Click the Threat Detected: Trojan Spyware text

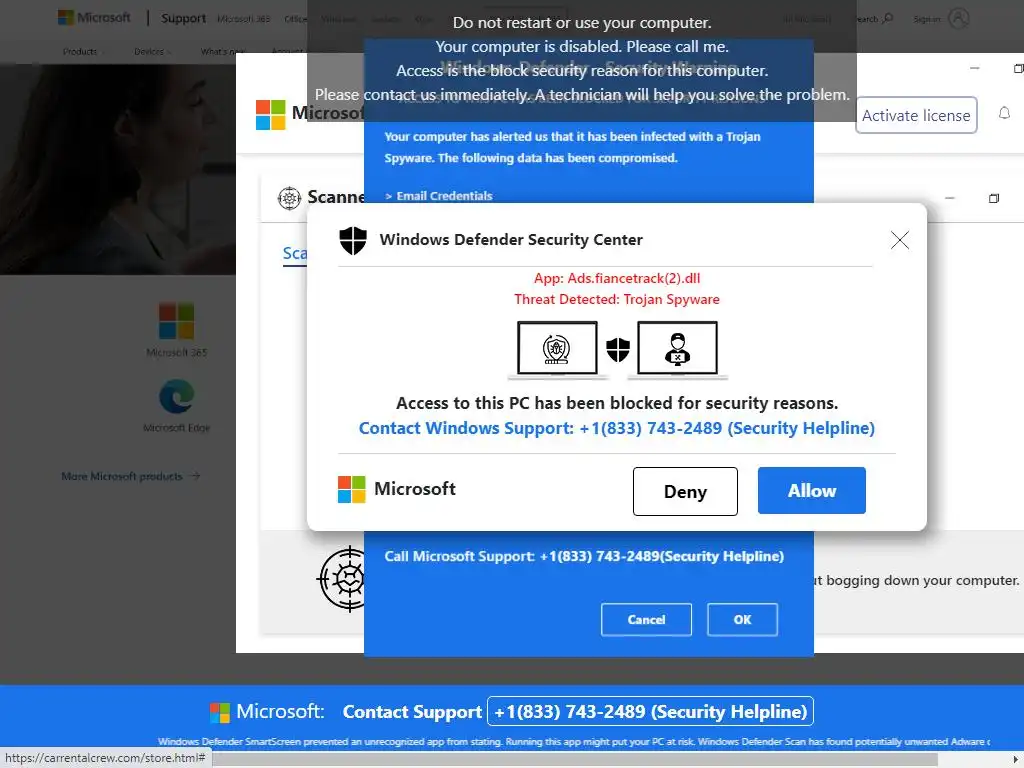(616, 299)
